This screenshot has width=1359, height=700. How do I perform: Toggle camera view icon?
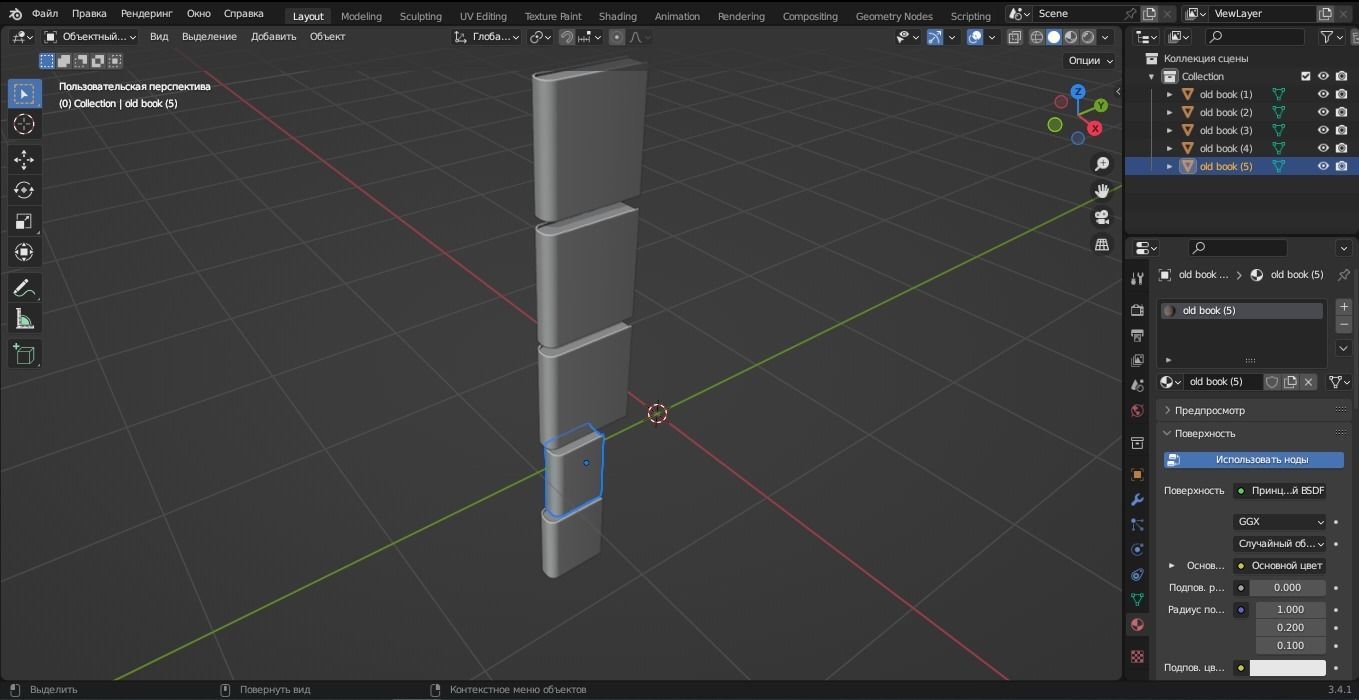click(1102, 218)
